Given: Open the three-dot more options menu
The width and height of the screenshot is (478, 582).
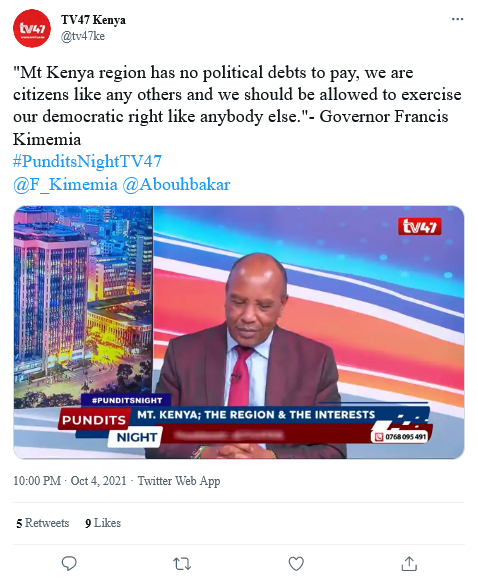Looking at the screenshot, I should pyautogui.click(x=458, y=19).
